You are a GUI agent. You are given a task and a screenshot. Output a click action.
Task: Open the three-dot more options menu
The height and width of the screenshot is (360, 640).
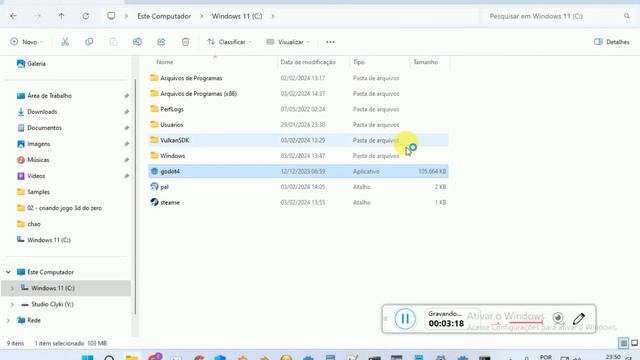(330, 42)
